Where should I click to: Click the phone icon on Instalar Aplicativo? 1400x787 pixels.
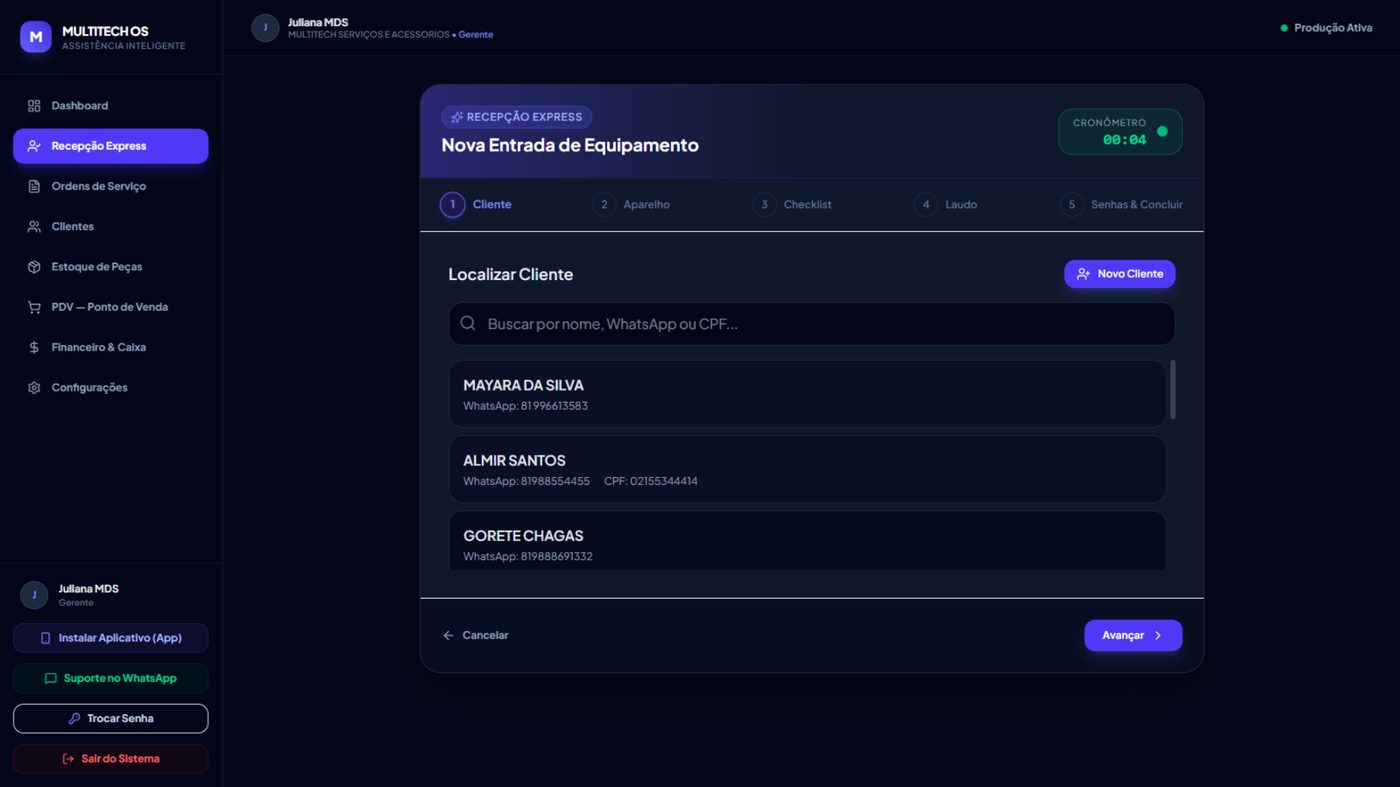click(x=45, y=638)
